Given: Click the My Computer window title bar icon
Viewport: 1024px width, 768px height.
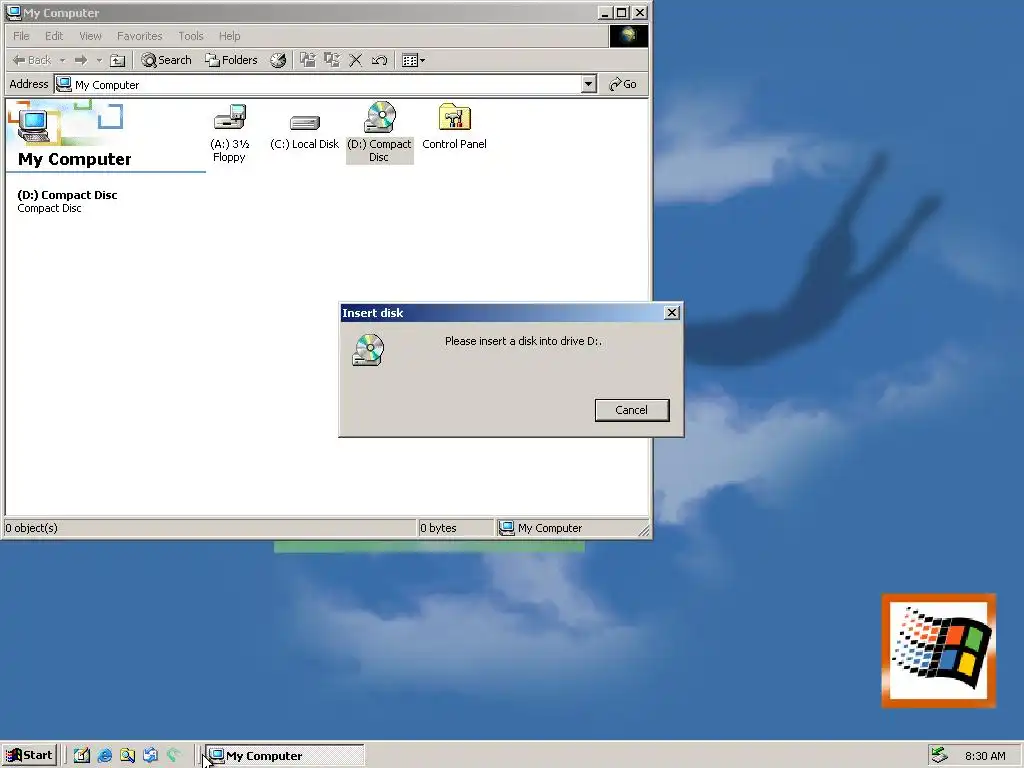Looking at the screenshot, I should [x=13, y=12].
